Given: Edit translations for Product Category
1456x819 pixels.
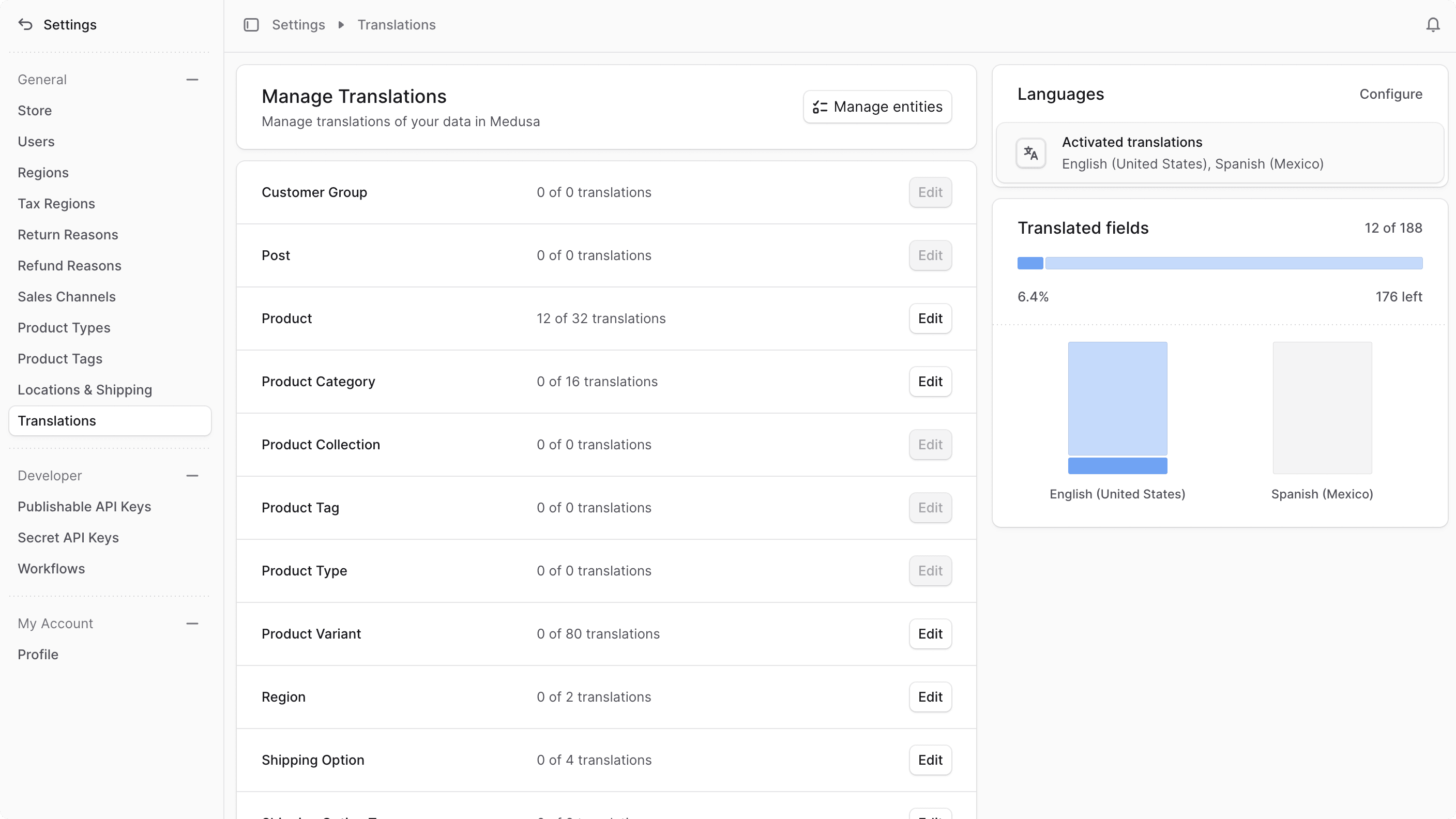Looking at the screenshot, I should pyautogui.click(x=930, y=382).
